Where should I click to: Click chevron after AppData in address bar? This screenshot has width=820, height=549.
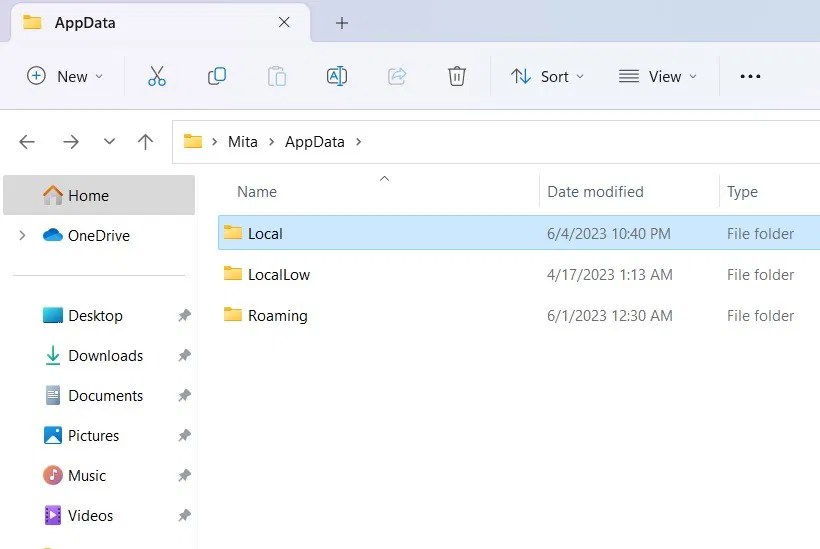(359, 142)
